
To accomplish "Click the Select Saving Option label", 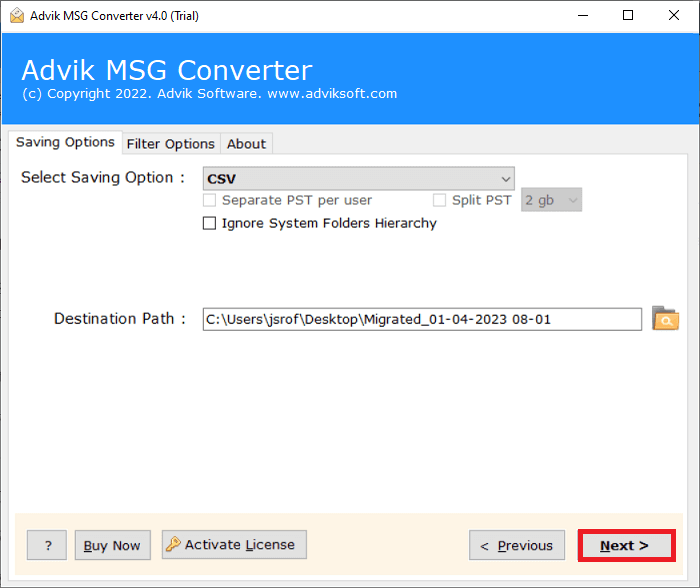I will pos(103,177).
